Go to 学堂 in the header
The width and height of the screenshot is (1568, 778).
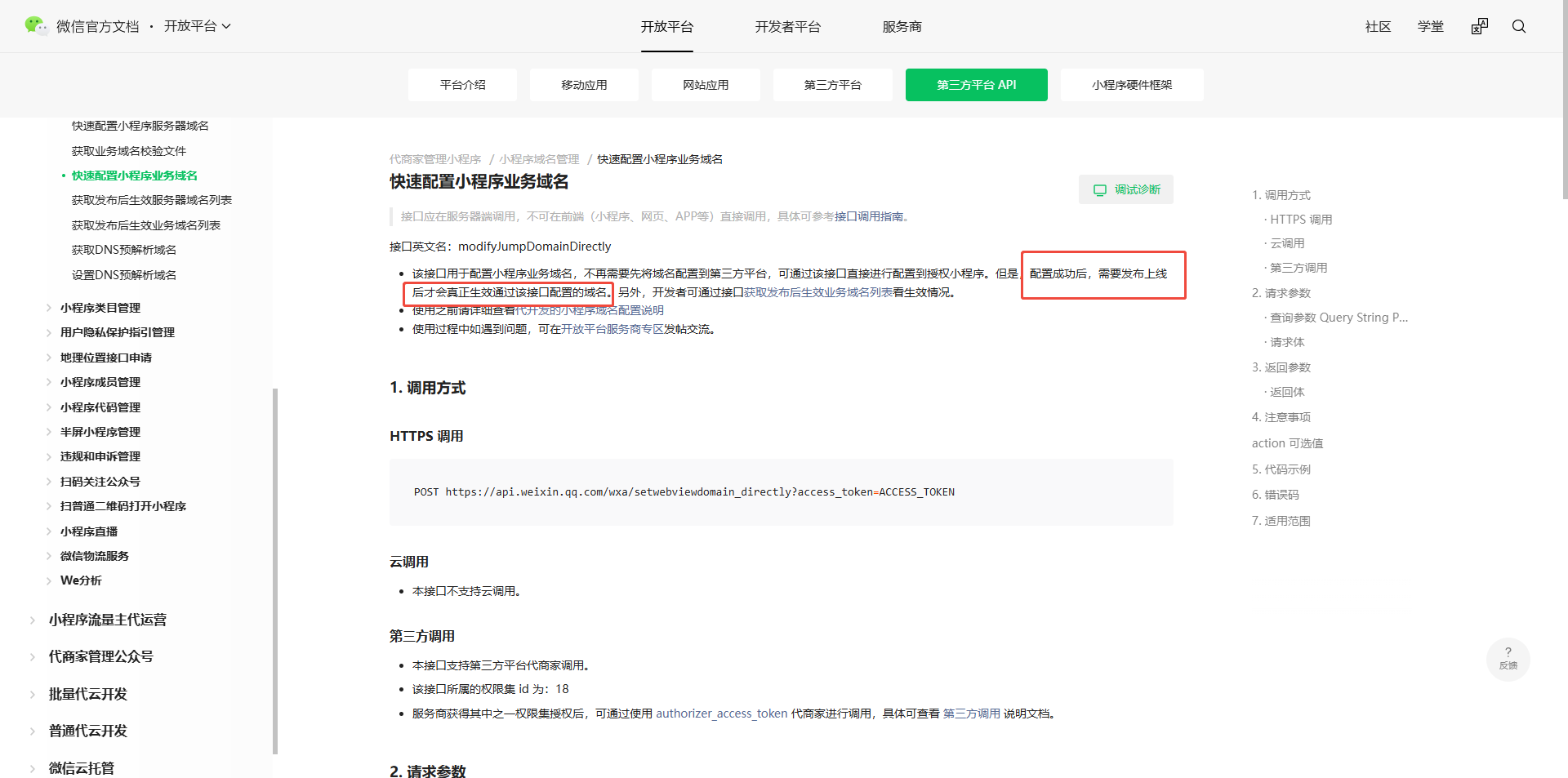point(1431,26)
